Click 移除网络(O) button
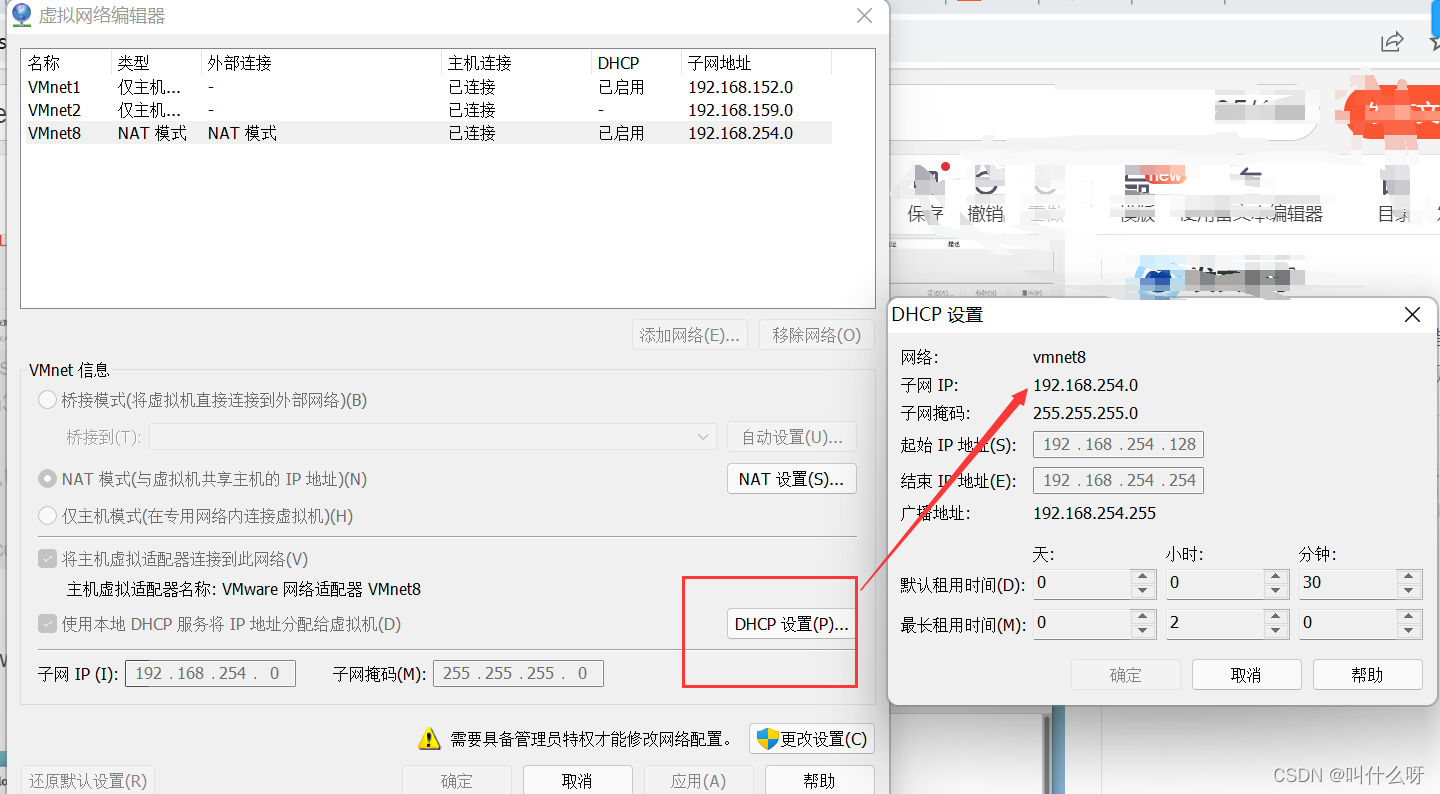The width and height of the screenshot is (1440, 794). 816,335
